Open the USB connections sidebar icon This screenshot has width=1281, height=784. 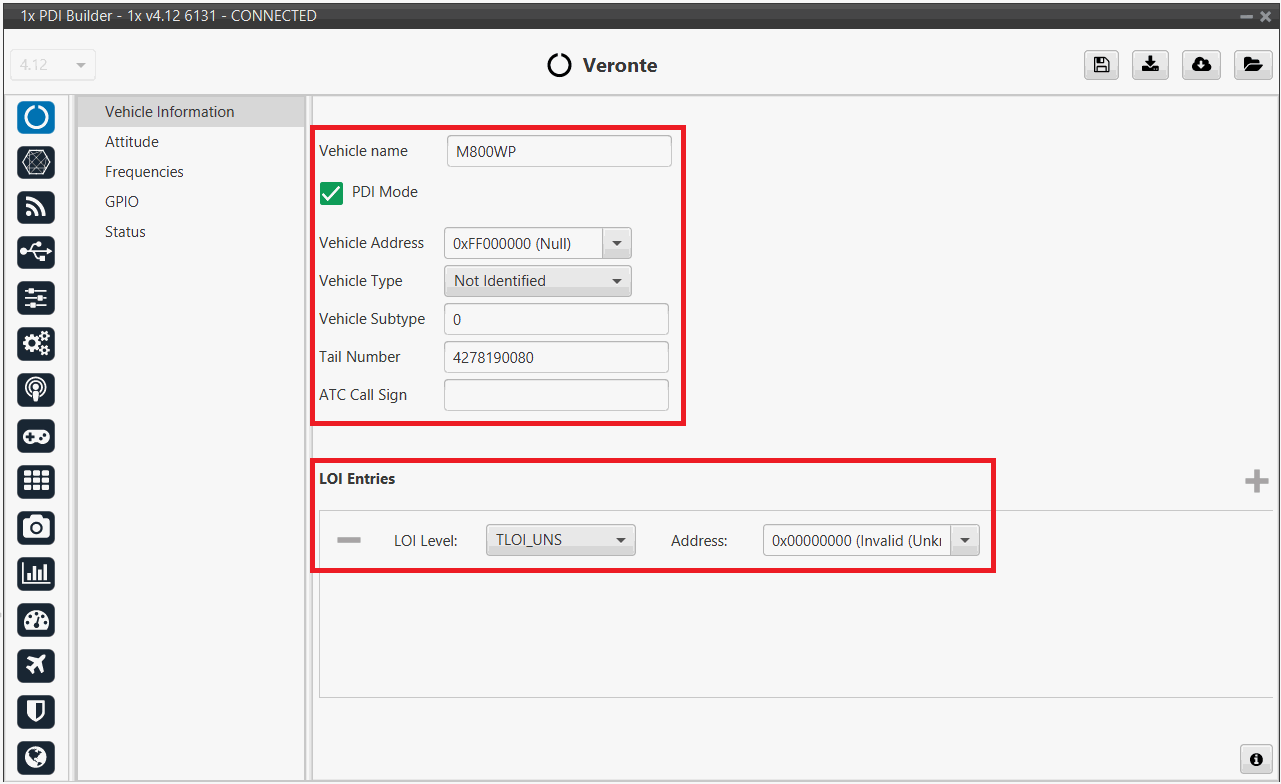pyautogui.click(x=36, y=252)
